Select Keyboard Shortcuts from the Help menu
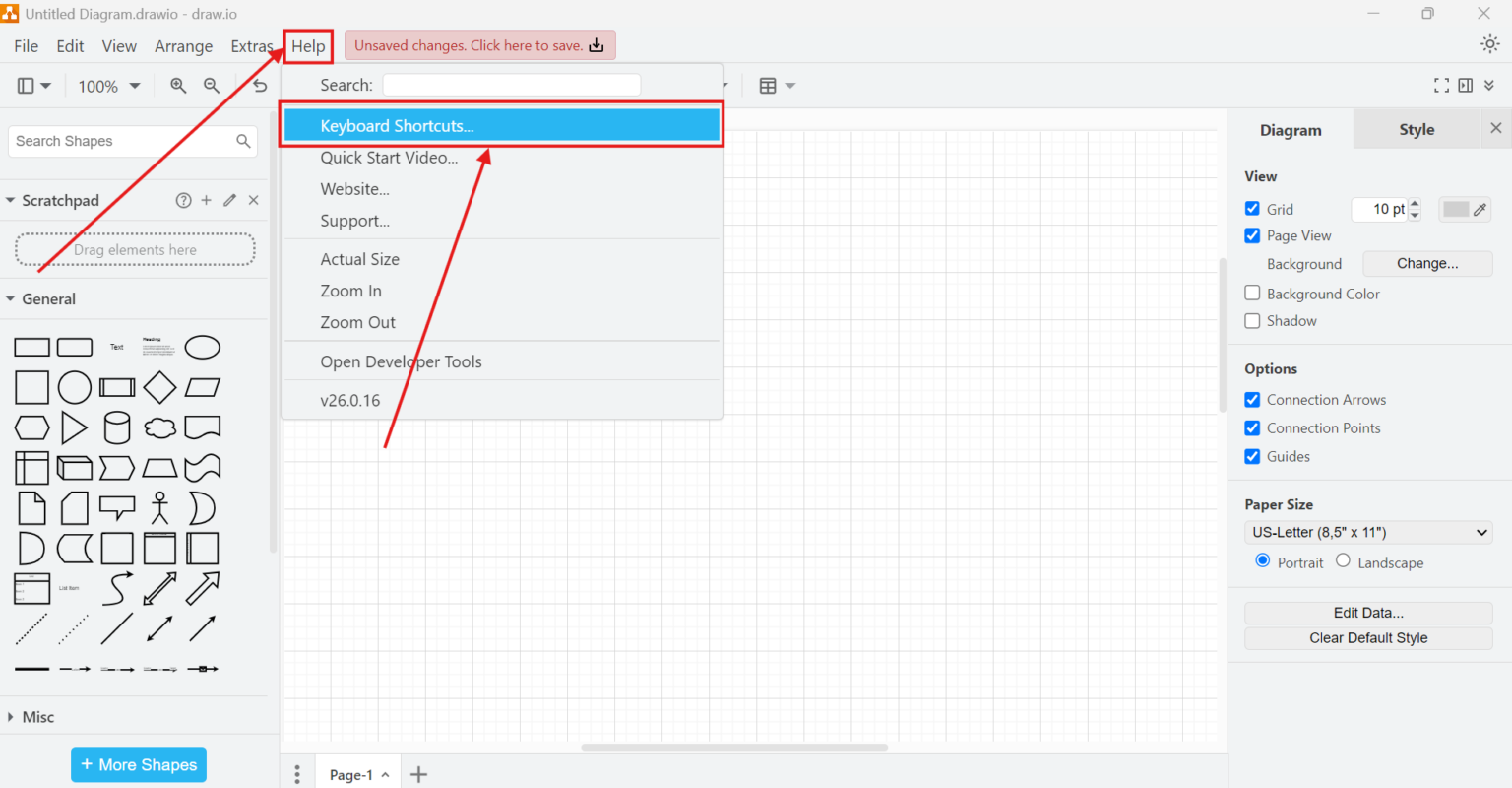The width and height of the screenshot is (1512, 788). 397,125
